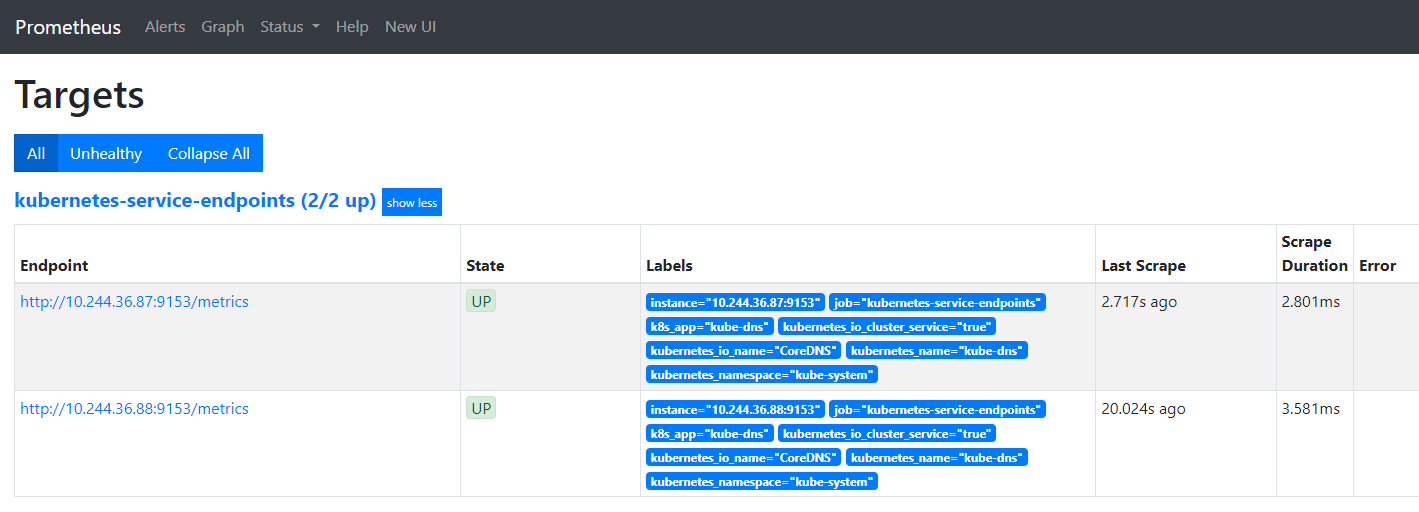Open the Help link in navbar
Viewport: 1419px width, 512px height.
point(352,27)
